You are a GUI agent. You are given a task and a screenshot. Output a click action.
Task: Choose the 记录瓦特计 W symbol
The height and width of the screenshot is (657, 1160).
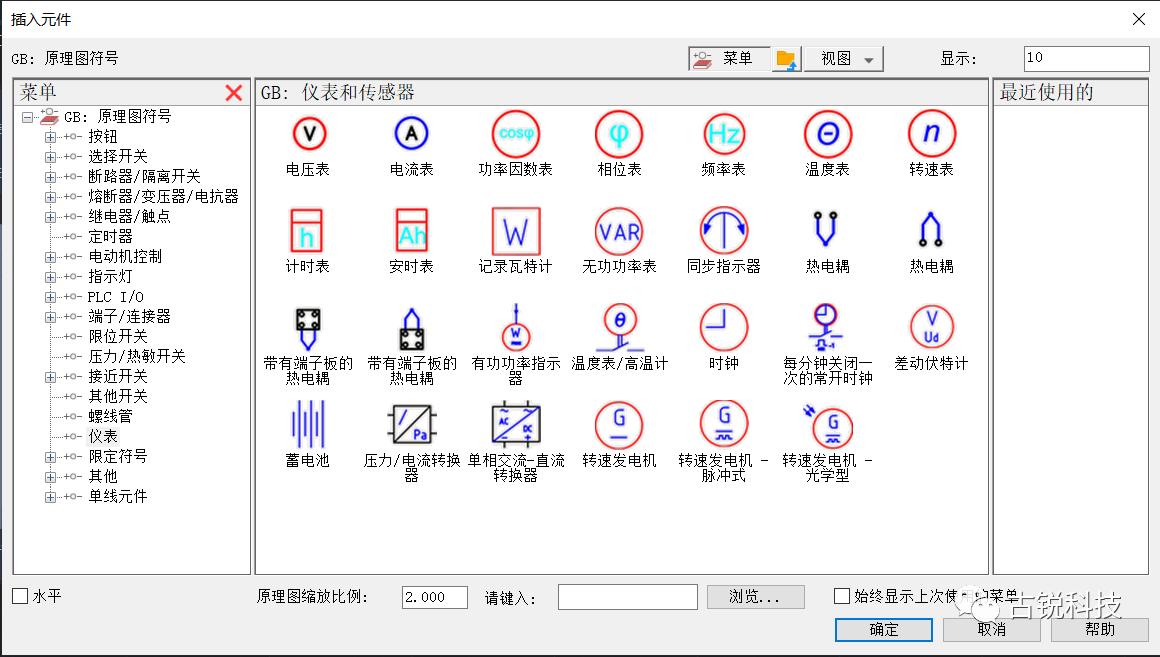click(x=516, y=231)
